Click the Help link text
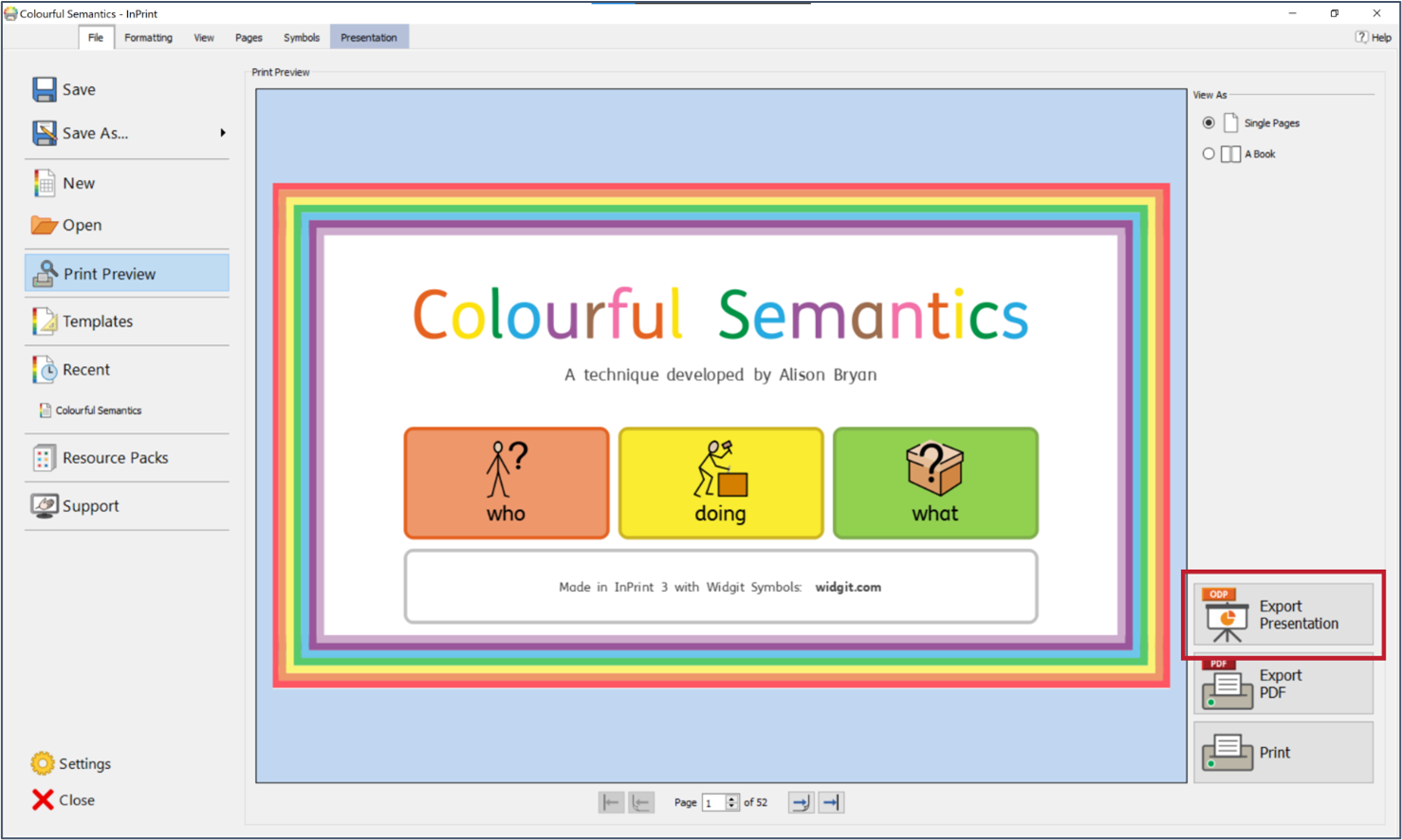1402x840 pixels. coord(1381,38)
